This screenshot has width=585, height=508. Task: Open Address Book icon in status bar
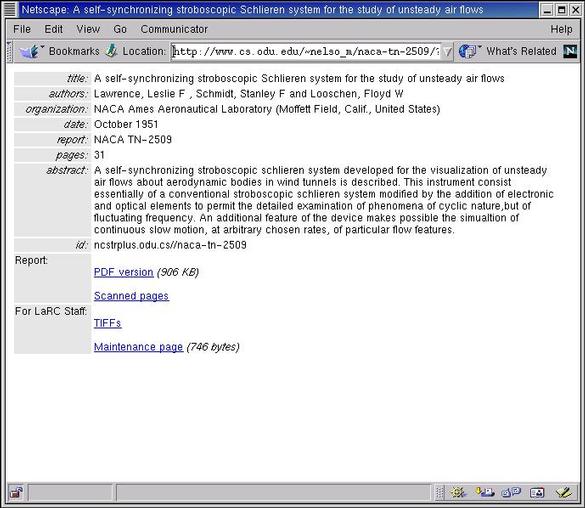click(537, 493)
